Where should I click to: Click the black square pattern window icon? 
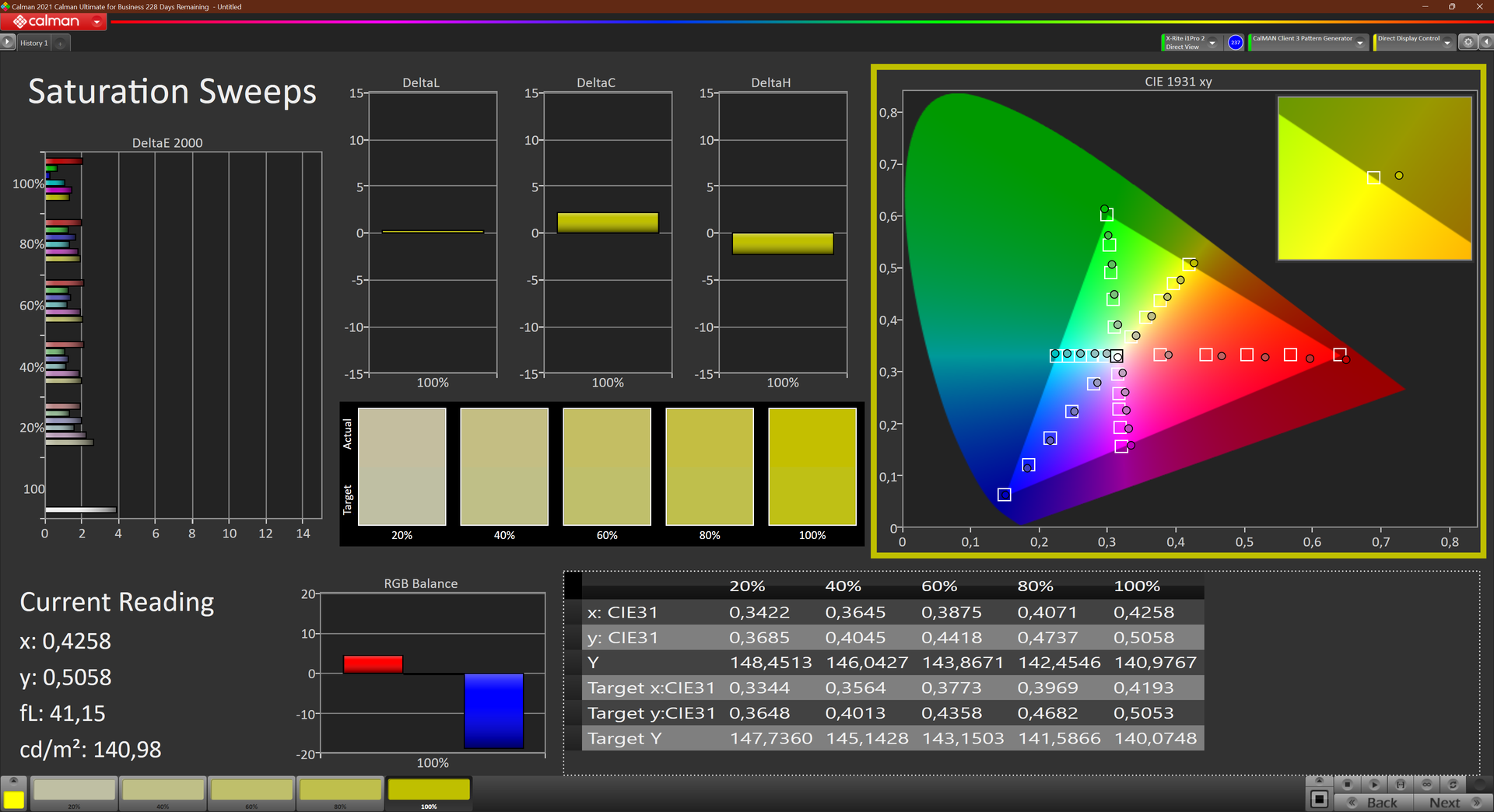tap(1319, 799)
